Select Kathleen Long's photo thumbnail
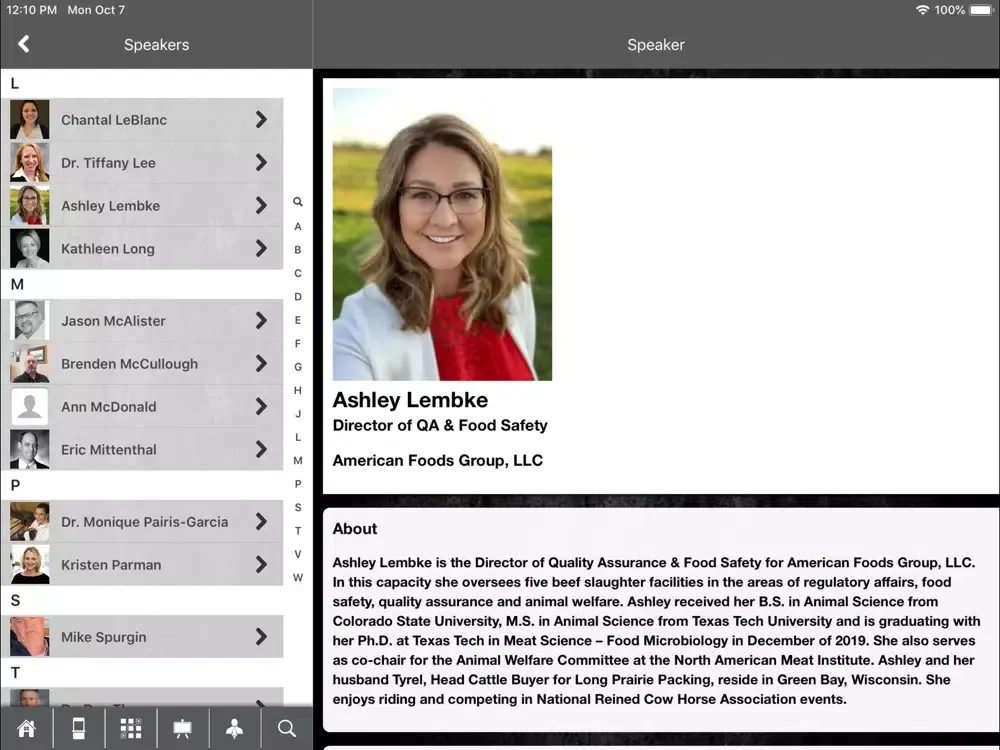This screenshot has height=750, width=1000. coord(29,248)
